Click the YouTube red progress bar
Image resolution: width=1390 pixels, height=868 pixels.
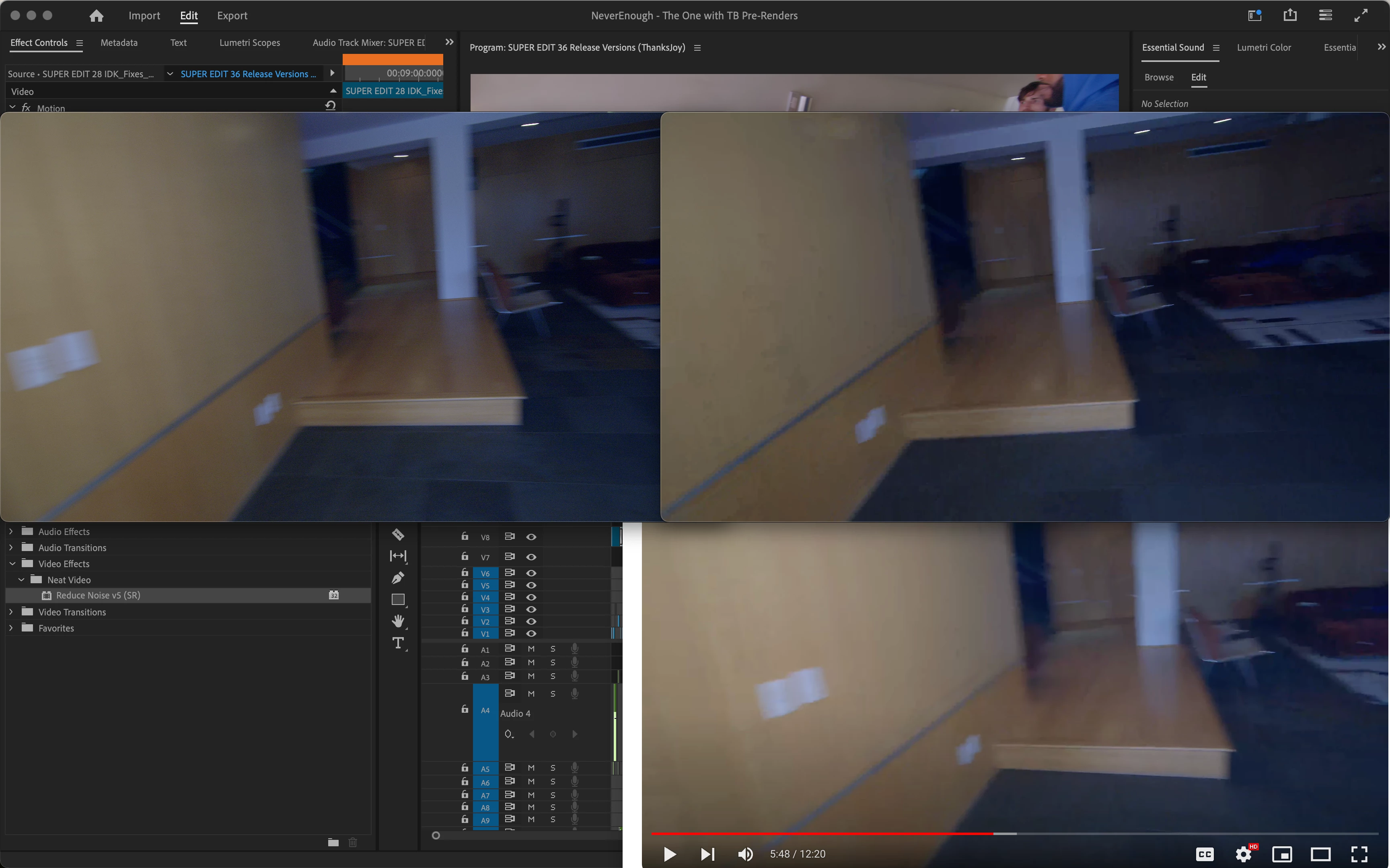click(x=820, y=833)
